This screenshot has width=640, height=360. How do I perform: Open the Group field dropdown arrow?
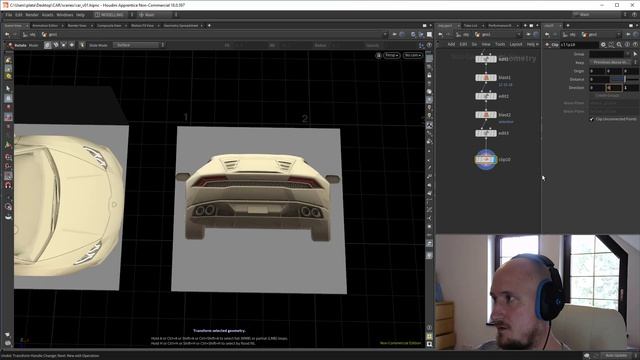pyautogui.click(x=628, y=54)
